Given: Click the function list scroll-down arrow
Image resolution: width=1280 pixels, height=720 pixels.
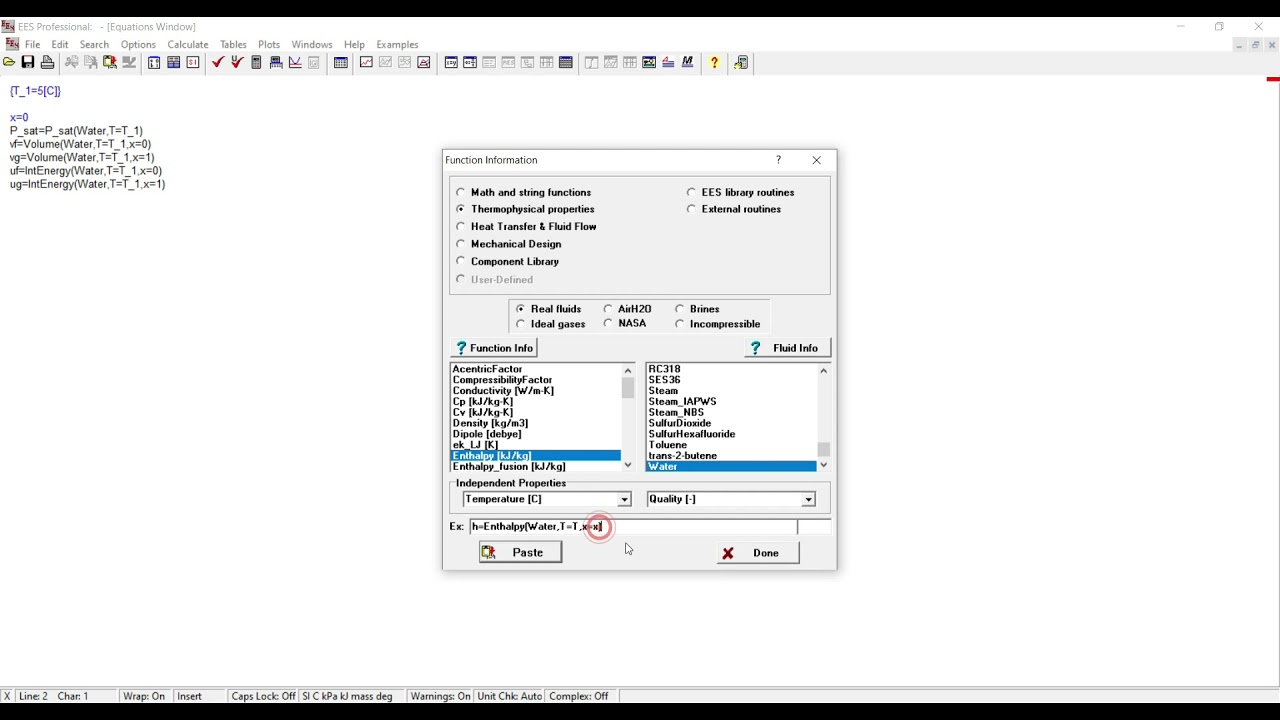Looking at the screenshot, I should [628, 465].
